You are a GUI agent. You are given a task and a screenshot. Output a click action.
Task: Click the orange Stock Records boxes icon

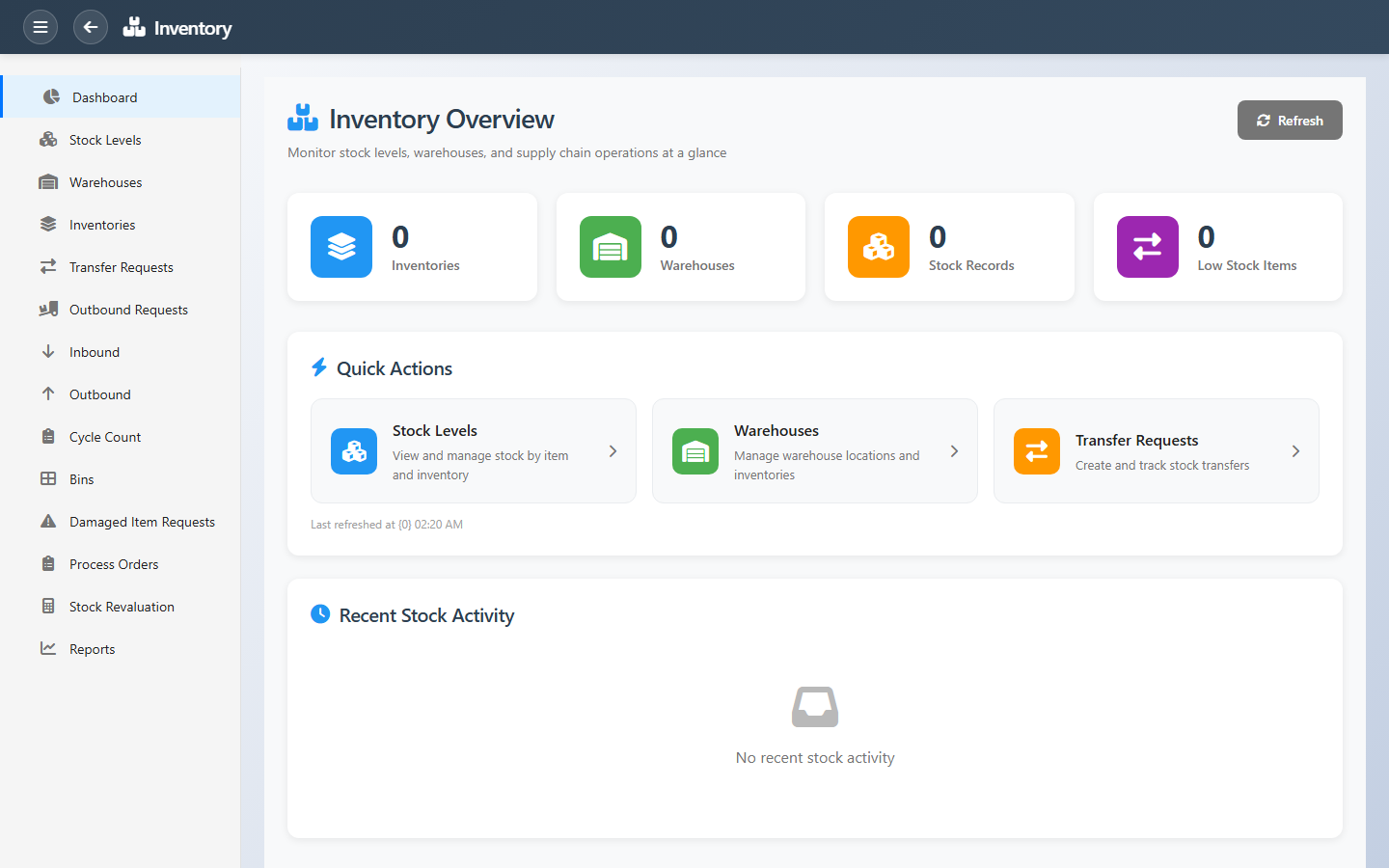878,247
